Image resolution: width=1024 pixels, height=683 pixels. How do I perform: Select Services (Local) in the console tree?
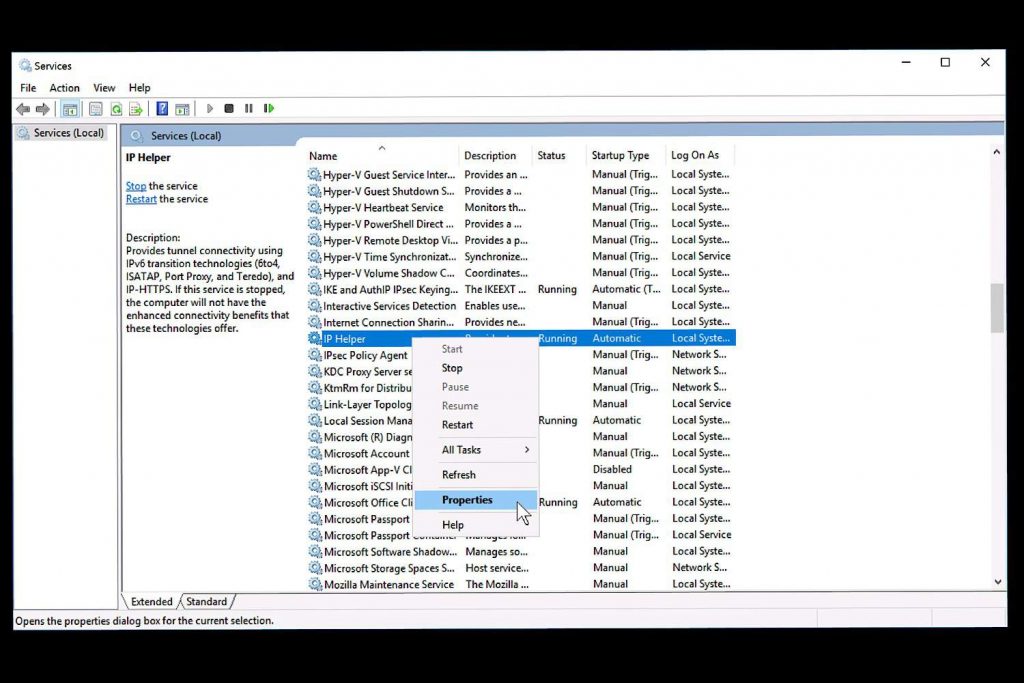pos(68,133)
